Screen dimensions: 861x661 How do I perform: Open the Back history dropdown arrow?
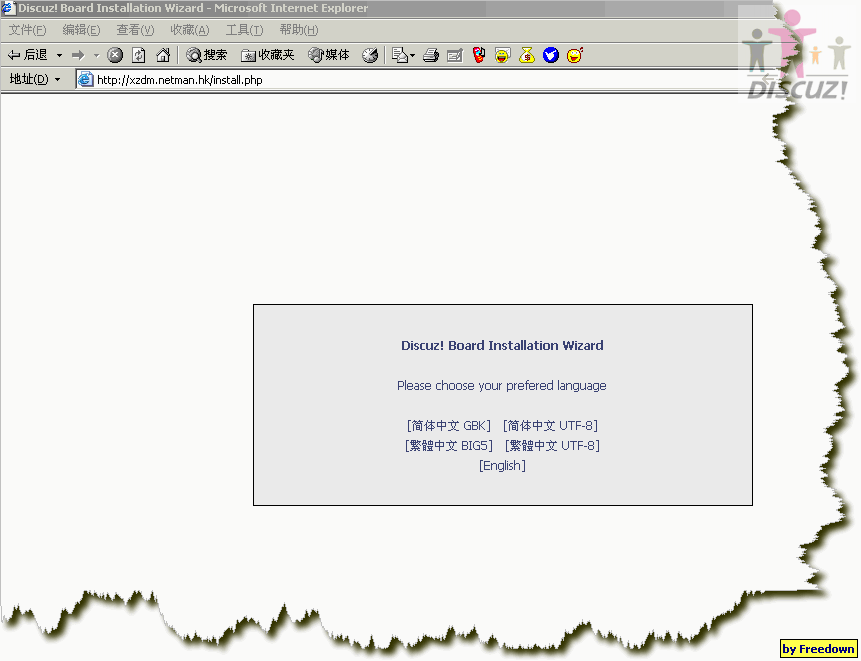(59, 55)
